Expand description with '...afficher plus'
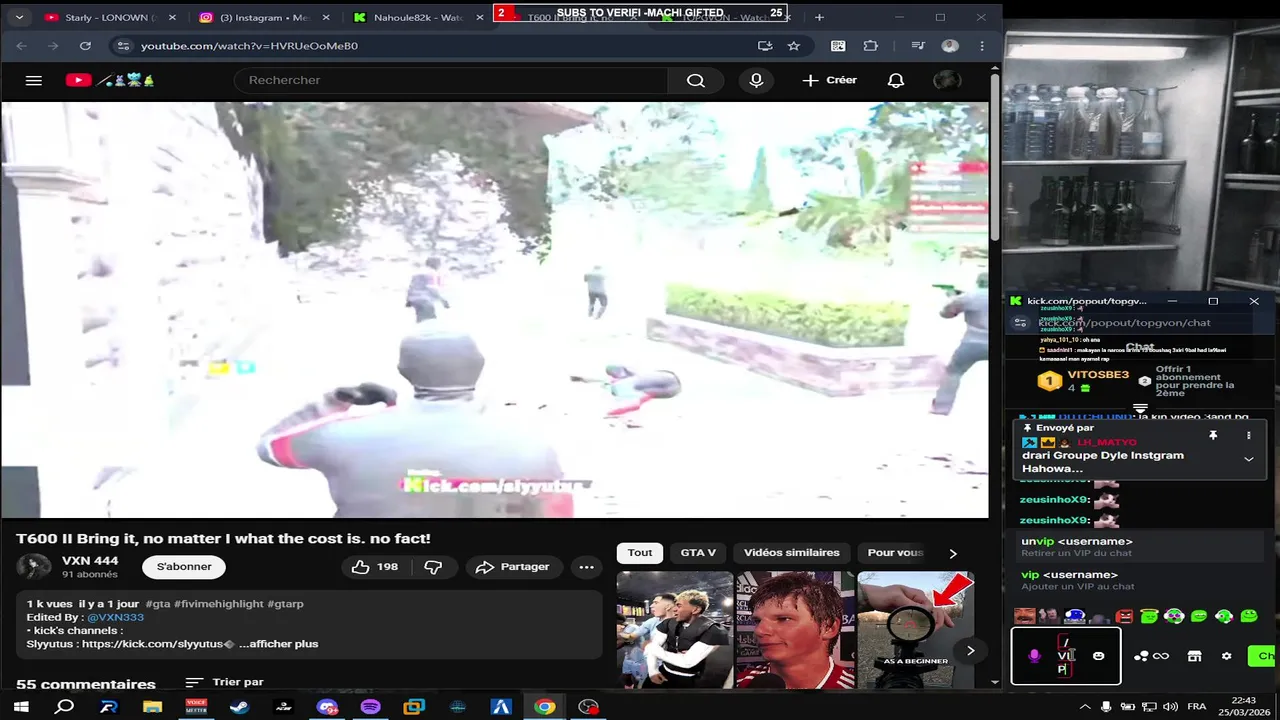The width and height of the screenshot is (1280, 720). click(x=278, y=644)
